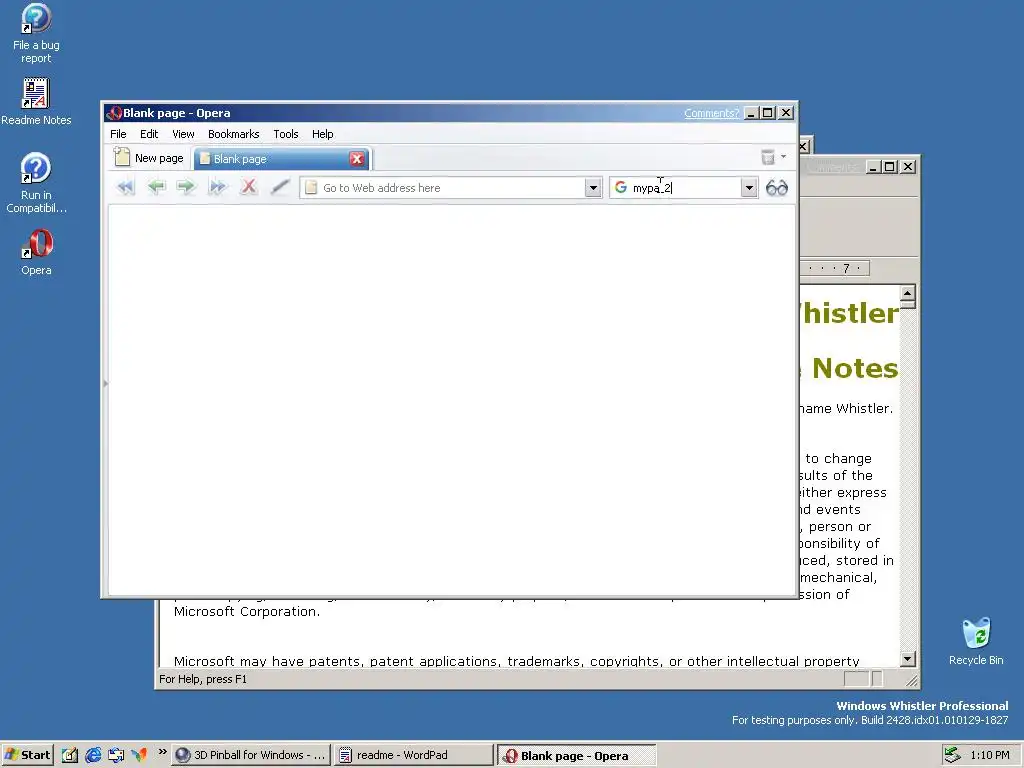Open the Readme Notes desktop icon
Screen dimensions: 1024x768
coord(36,102)
